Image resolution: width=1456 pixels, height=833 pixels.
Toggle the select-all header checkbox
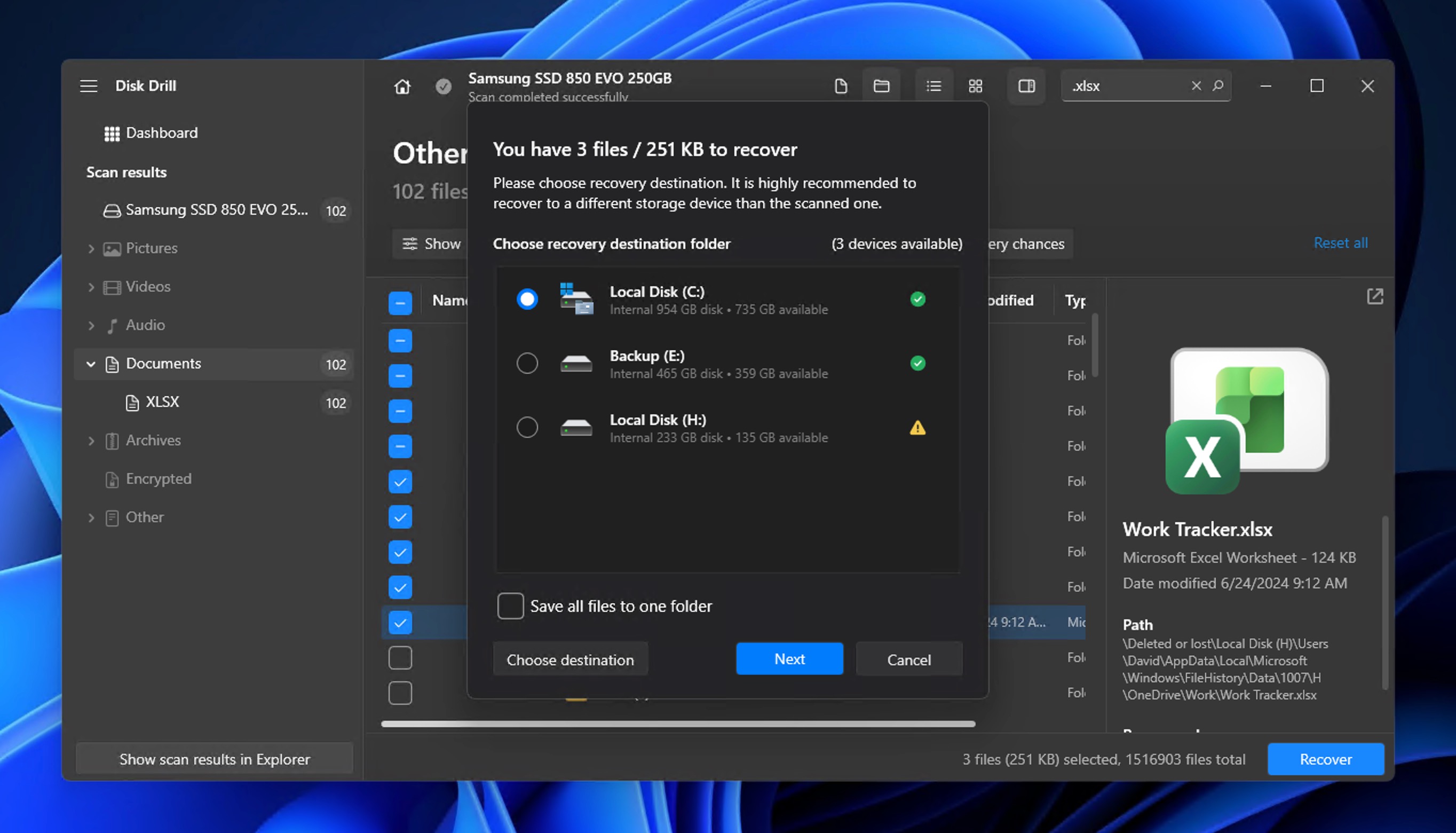point(400,303)
